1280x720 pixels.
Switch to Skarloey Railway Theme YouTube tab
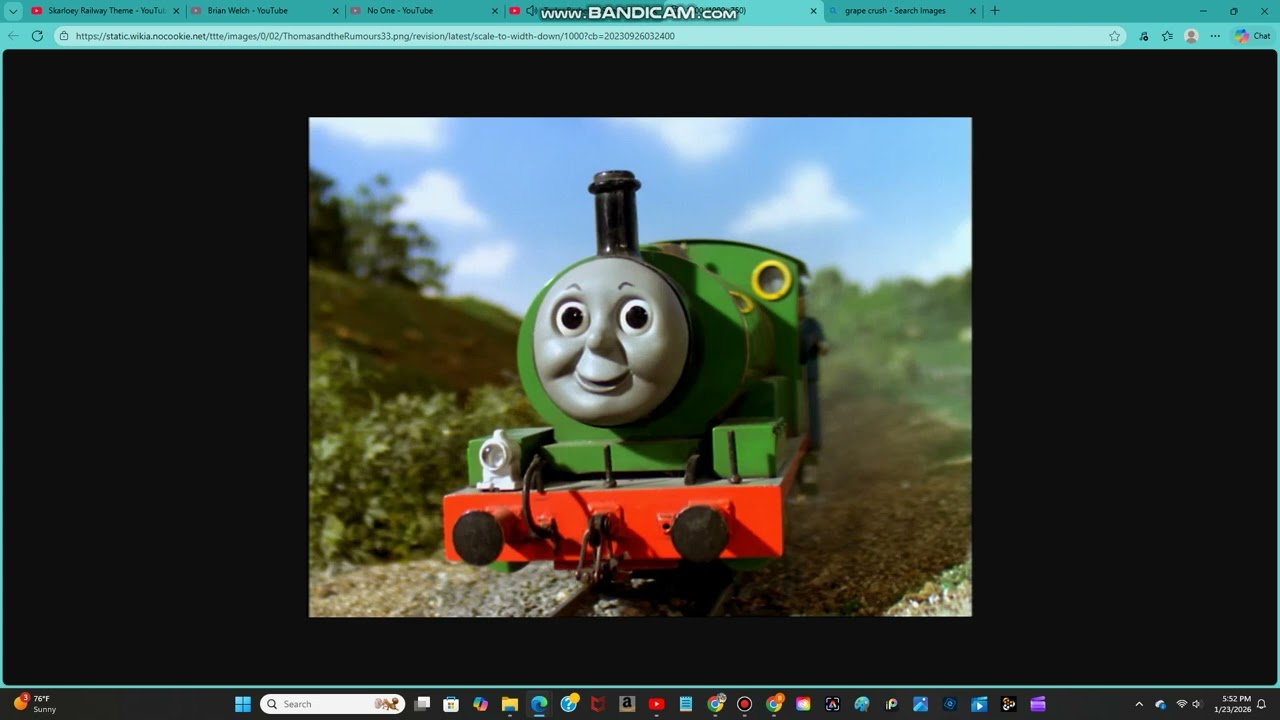pos(105,11)
